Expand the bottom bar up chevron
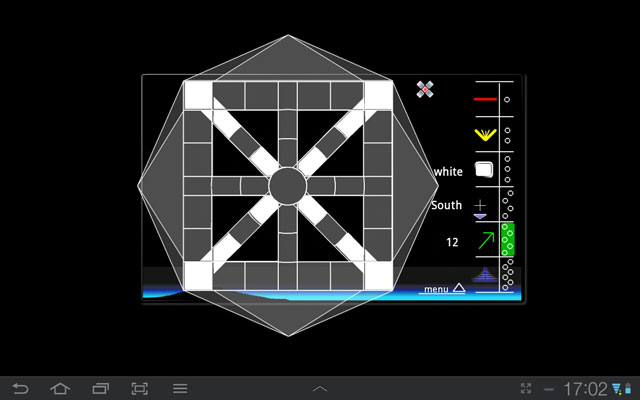Screen dimensions: 640x400 (320, 389)
